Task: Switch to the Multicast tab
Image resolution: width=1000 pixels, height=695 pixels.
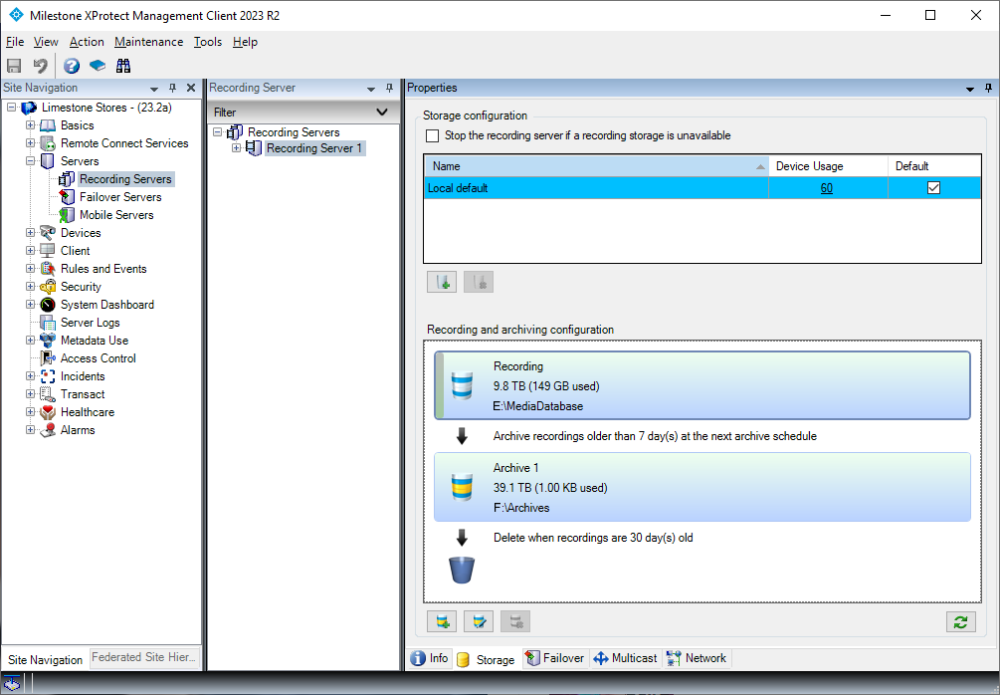Action: click(625, 658)
